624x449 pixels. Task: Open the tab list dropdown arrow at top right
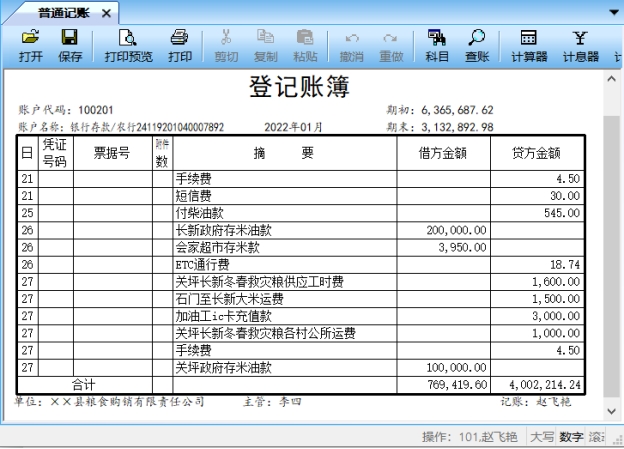point(614,11)
